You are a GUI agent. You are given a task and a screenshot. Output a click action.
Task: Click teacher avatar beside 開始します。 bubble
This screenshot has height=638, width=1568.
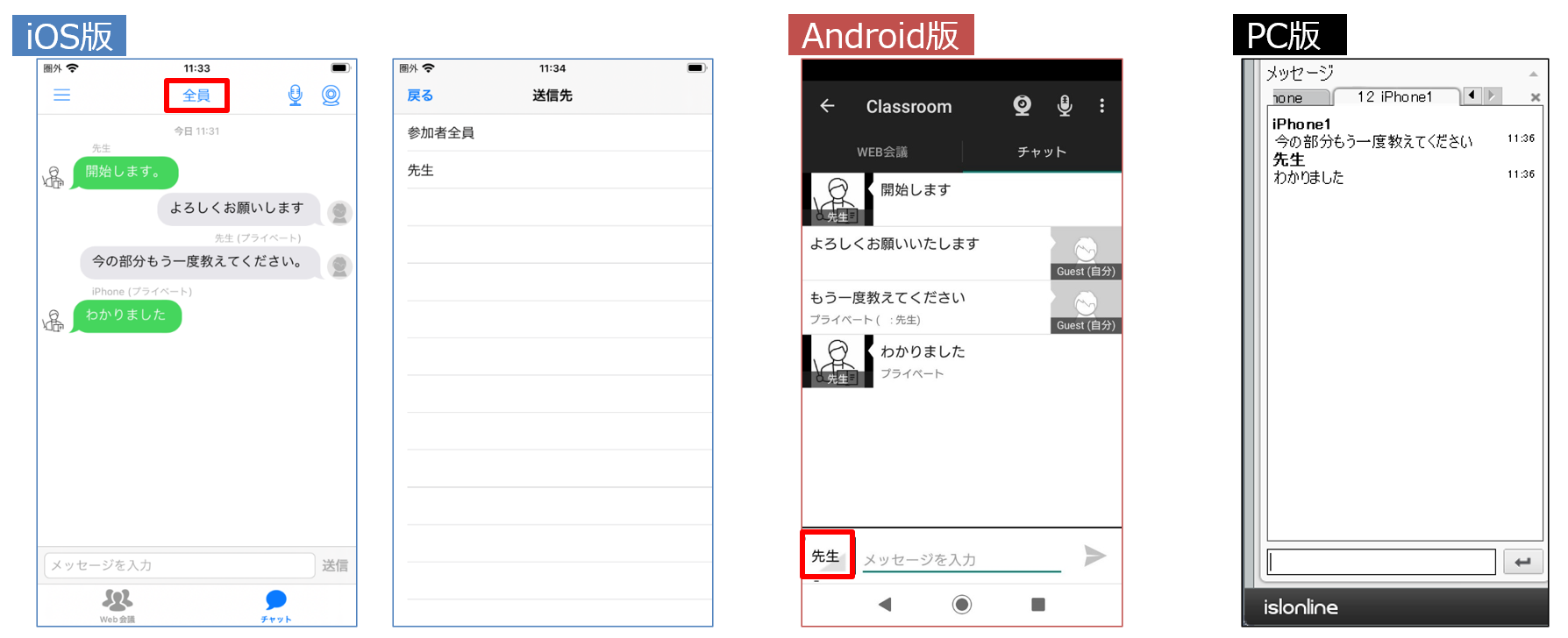click(53, 178)
